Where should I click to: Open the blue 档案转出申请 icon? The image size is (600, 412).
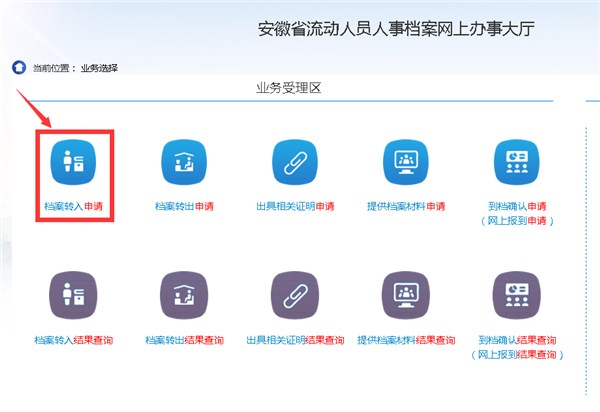(x=184, y=162)
